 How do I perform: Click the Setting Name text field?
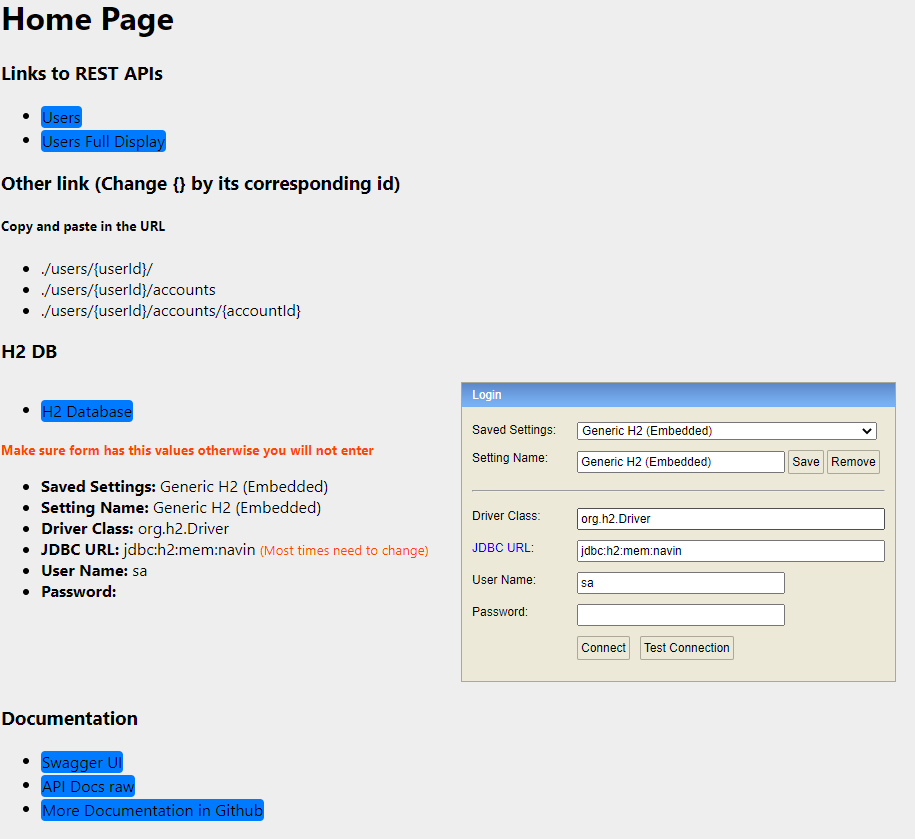pyautogui.click(x=680, y=461)
